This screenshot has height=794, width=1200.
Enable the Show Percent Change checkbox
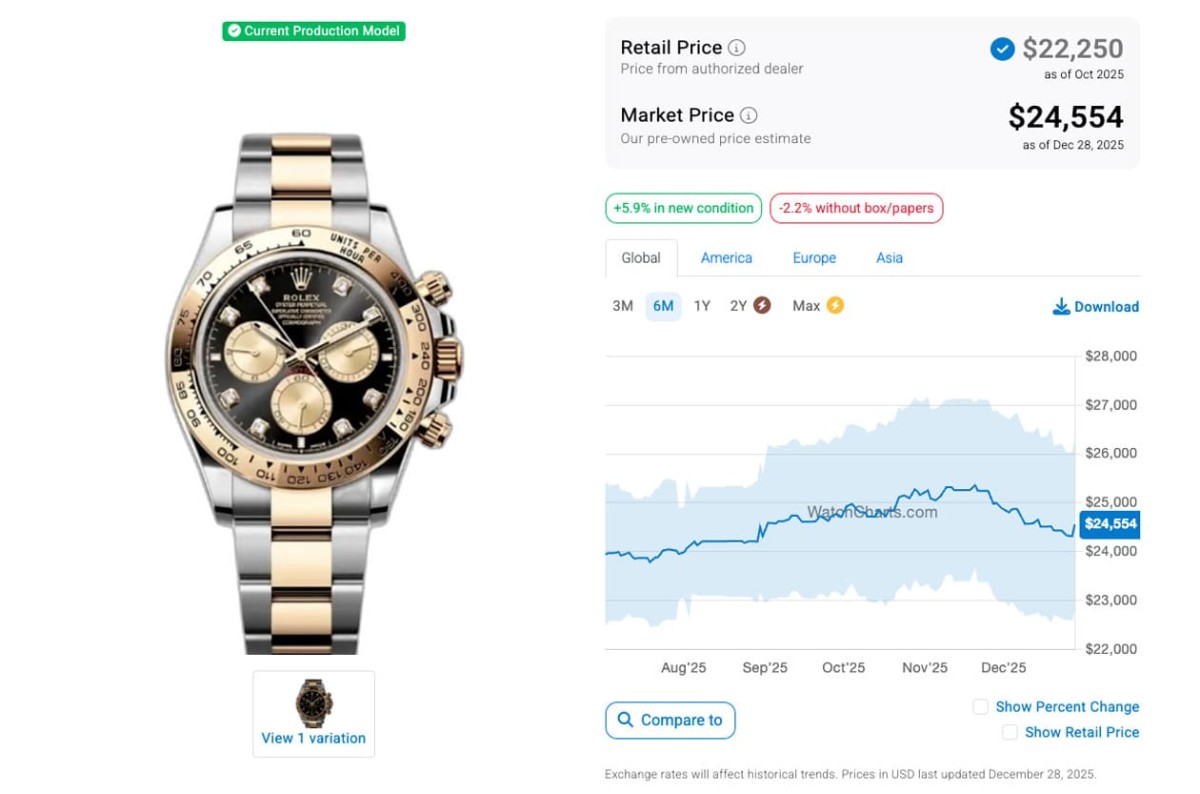(x=981, y=707)
